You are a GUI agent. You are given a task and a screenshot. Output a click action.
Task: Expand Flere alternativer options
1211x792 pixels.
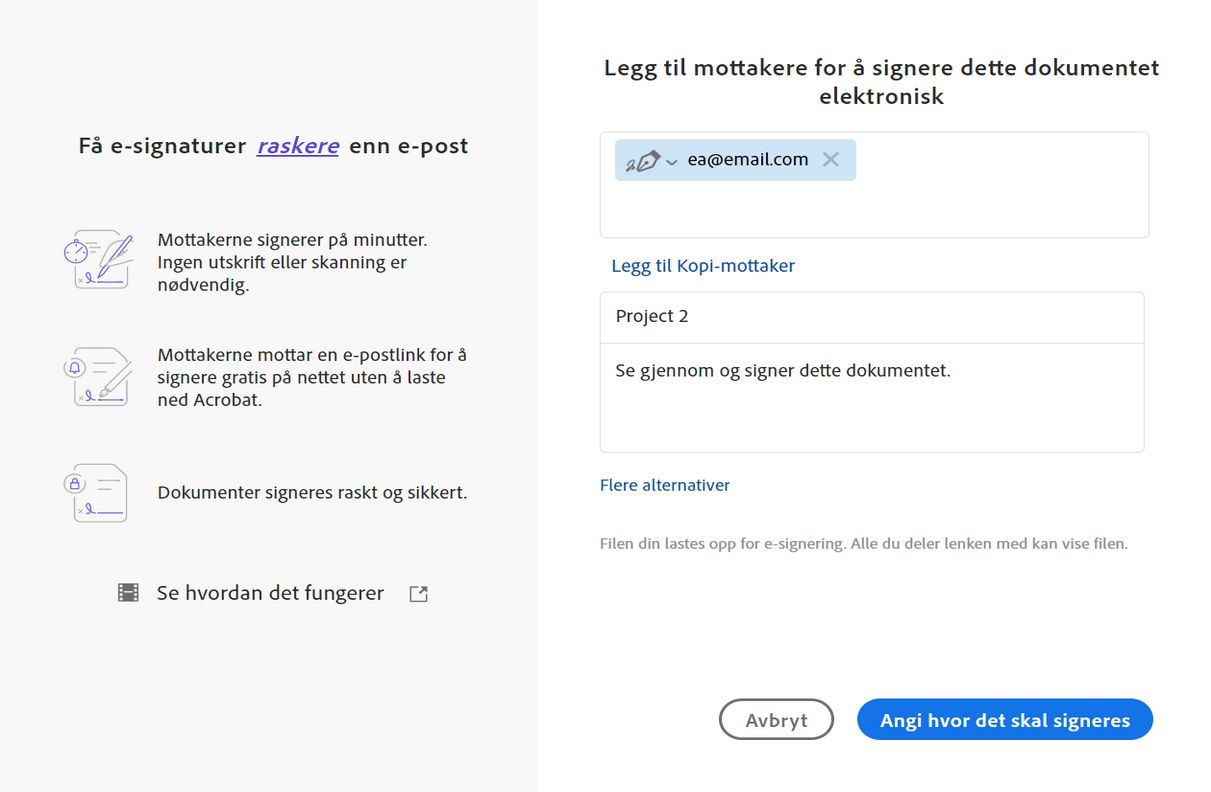click(x=665, y=485)
